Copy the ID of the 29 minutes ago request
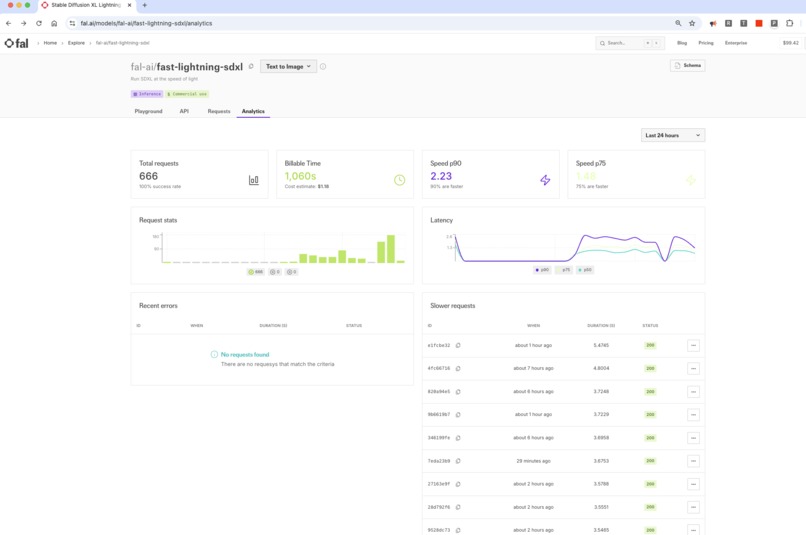The width and height of the screenshot is (806, 535). tap(458, 461)
